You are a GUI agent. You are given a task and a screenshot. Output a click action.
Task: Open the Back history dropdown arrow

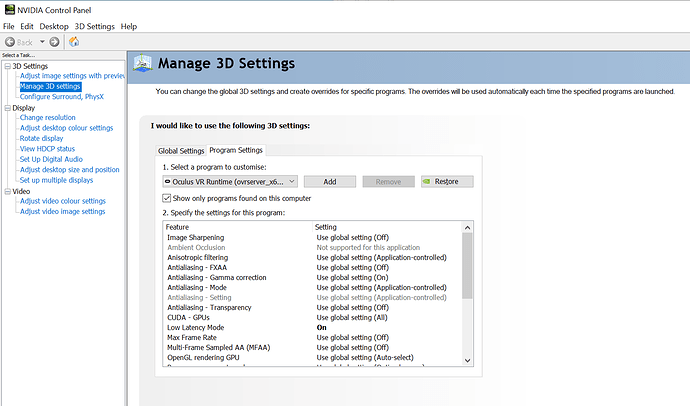[x=41, y=42]
